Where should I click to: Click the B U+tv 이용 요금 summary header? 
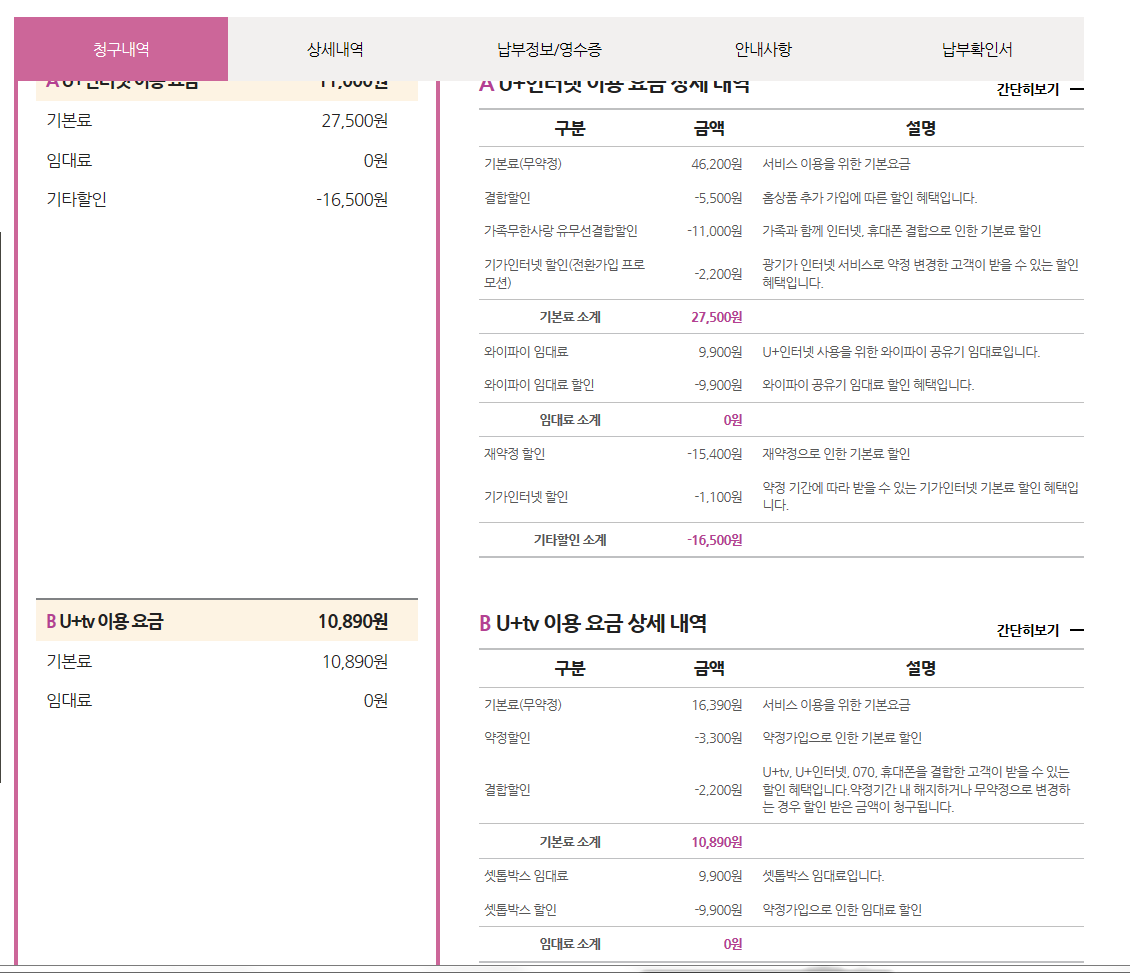(217, 621)
